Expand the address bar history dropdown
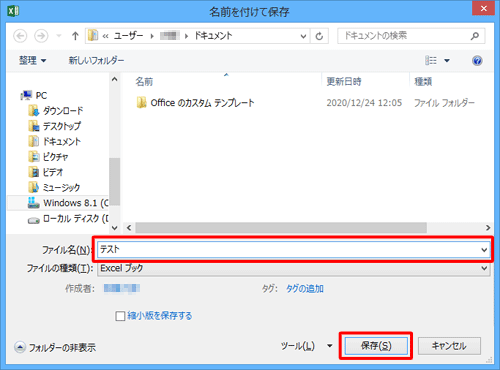This screenshot has width=500, height=370. click(x=303, y=36)
